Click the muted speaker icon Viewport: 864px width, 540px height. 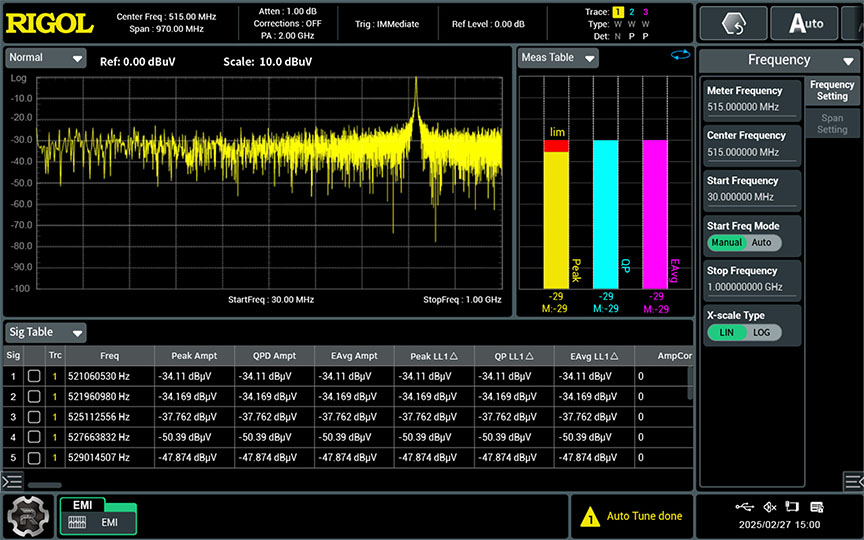(769, 507)
